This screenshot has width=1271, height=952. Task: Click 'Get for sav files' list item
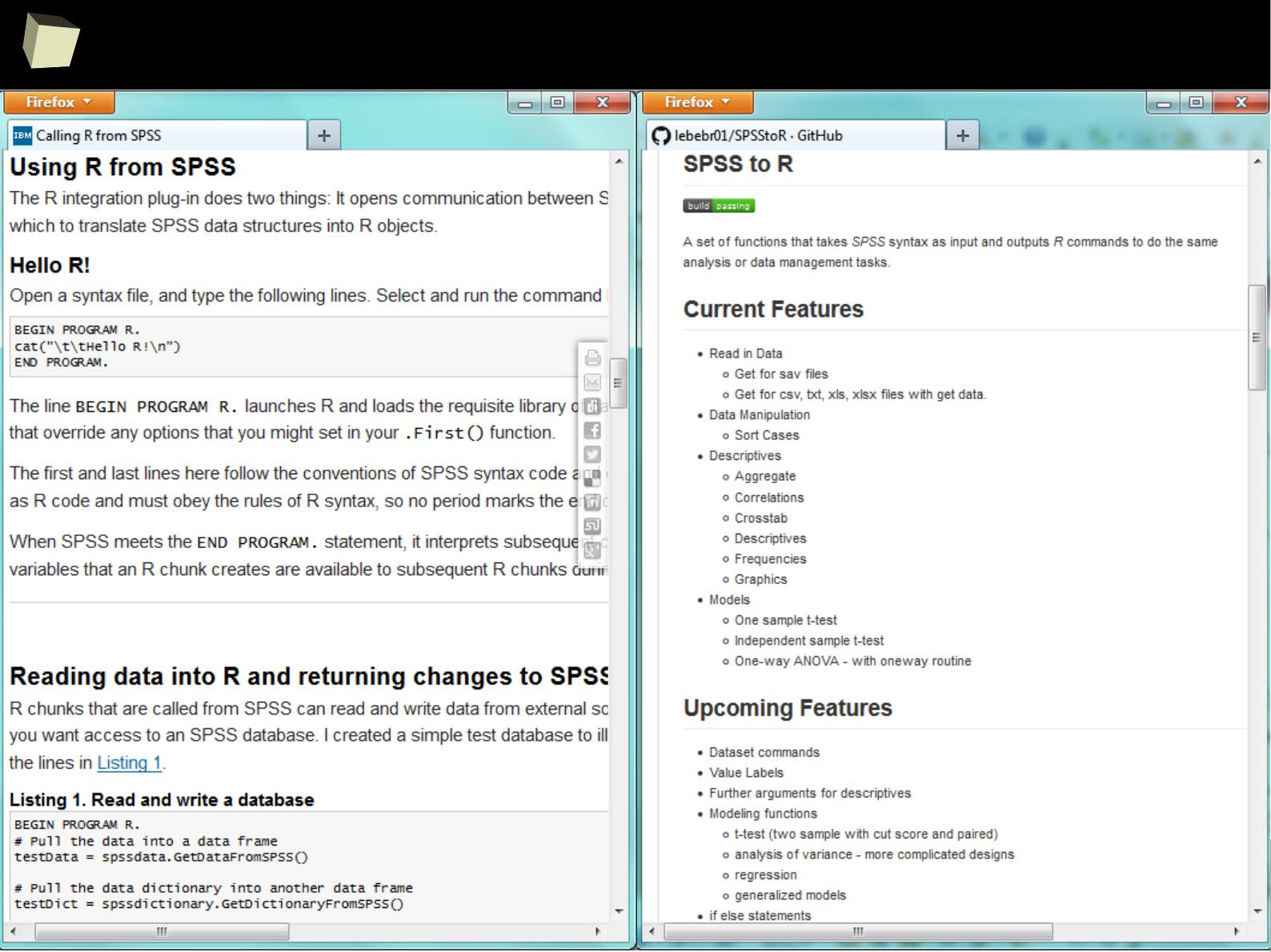pyautogui.click(x=781, y=374)
